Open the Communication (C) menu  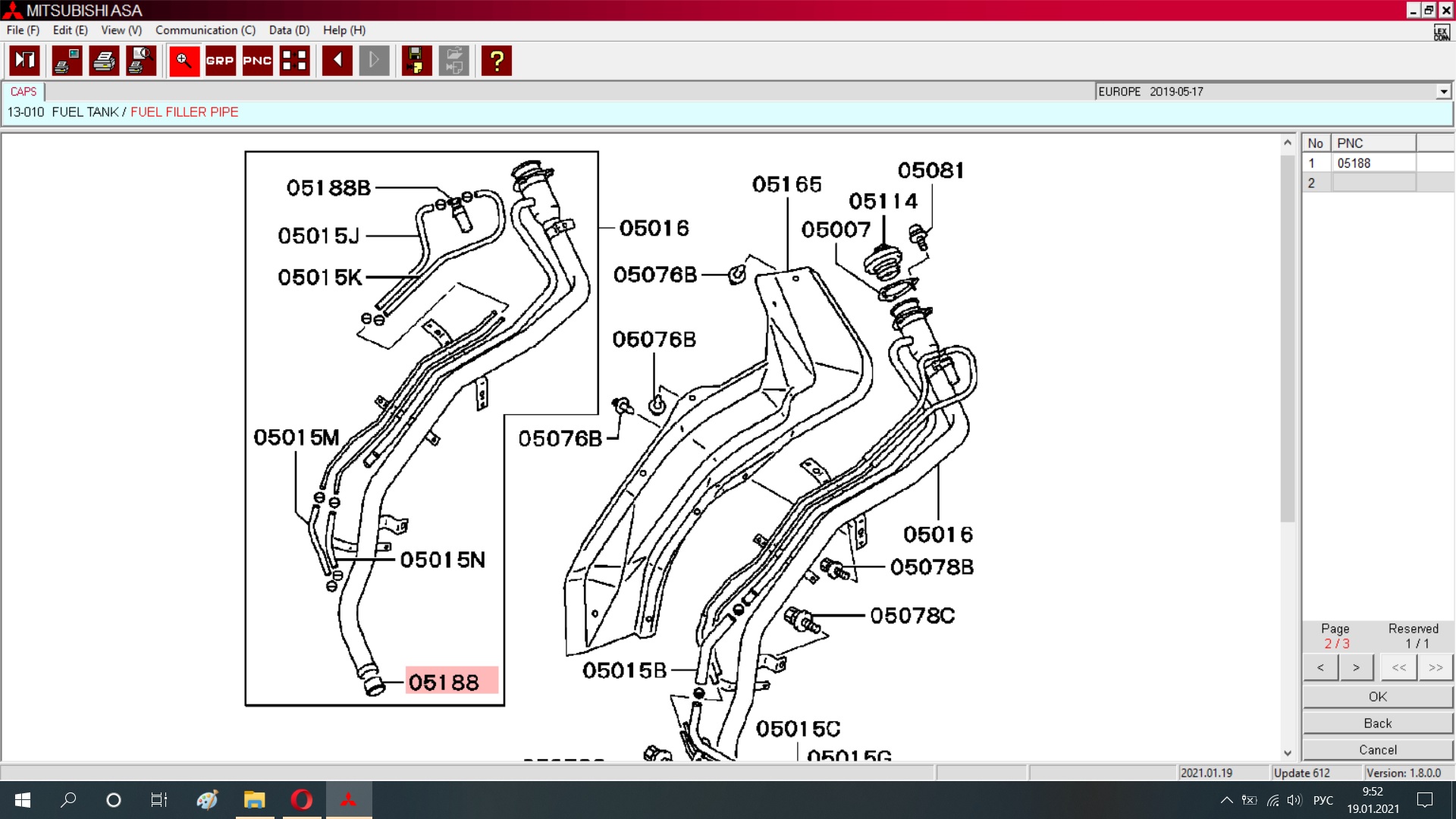click(x=205, y=30)
